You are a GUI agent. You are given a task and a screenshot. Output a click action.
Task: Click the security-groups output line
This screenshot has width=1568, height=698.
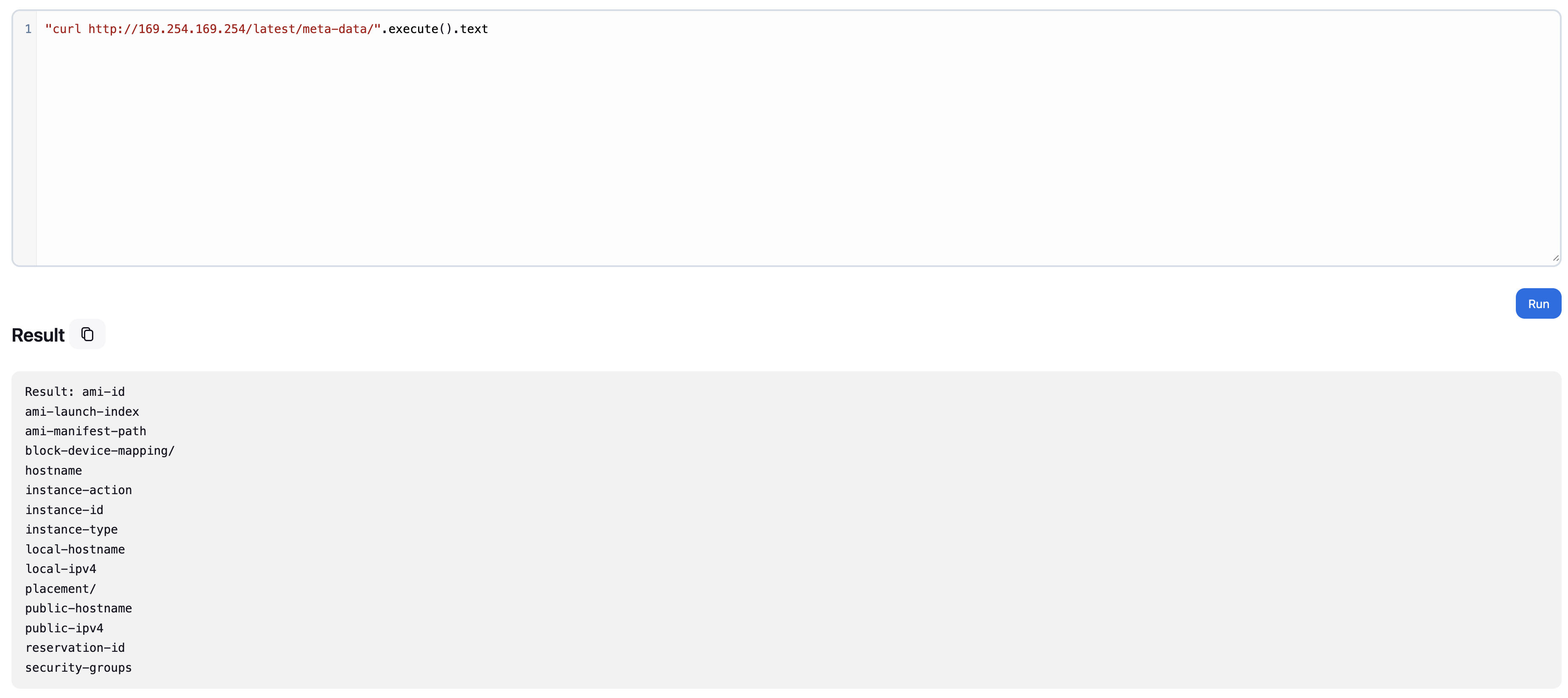(78, 667)
